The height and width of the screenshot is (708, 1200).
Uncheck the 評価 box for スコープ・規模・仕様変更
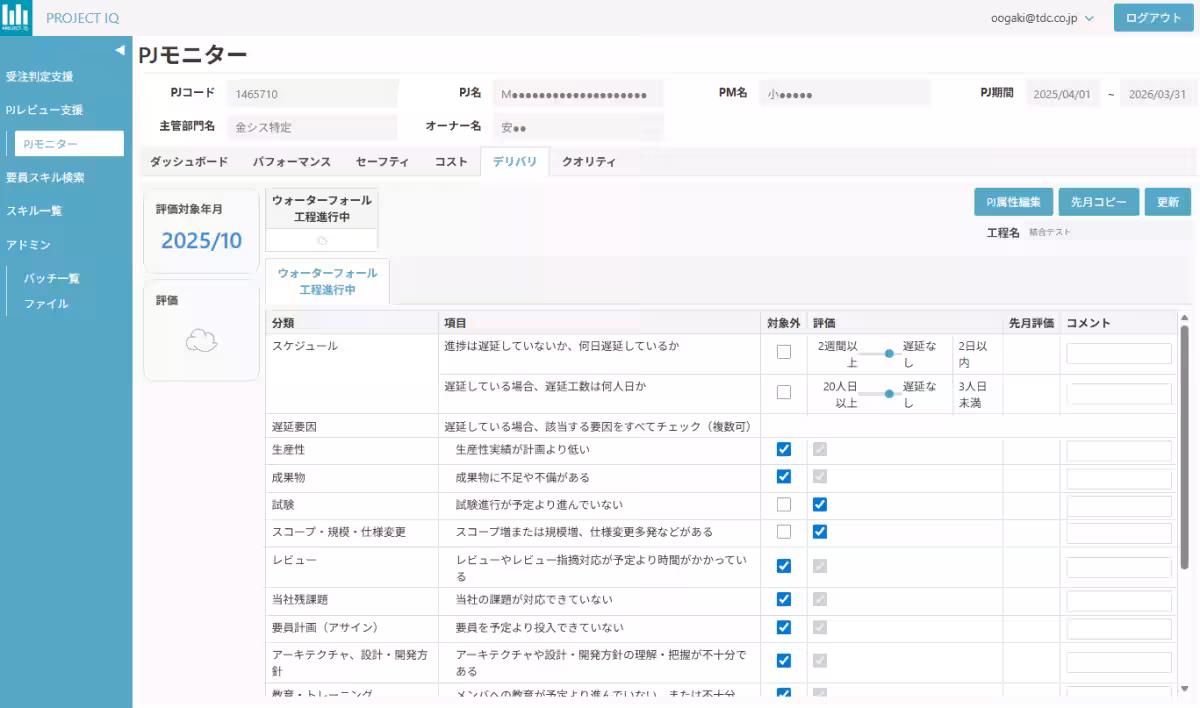pyautogui.click(x=820, y=532)
